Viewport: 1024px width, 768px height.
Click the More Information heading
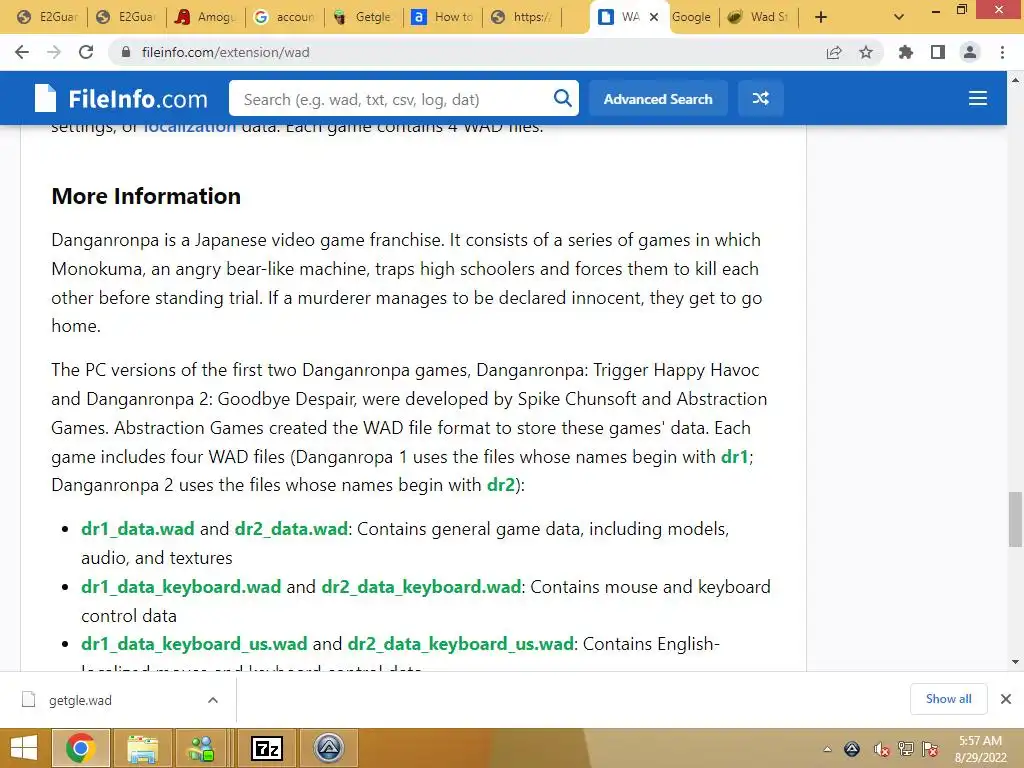[x=146, y=196]
